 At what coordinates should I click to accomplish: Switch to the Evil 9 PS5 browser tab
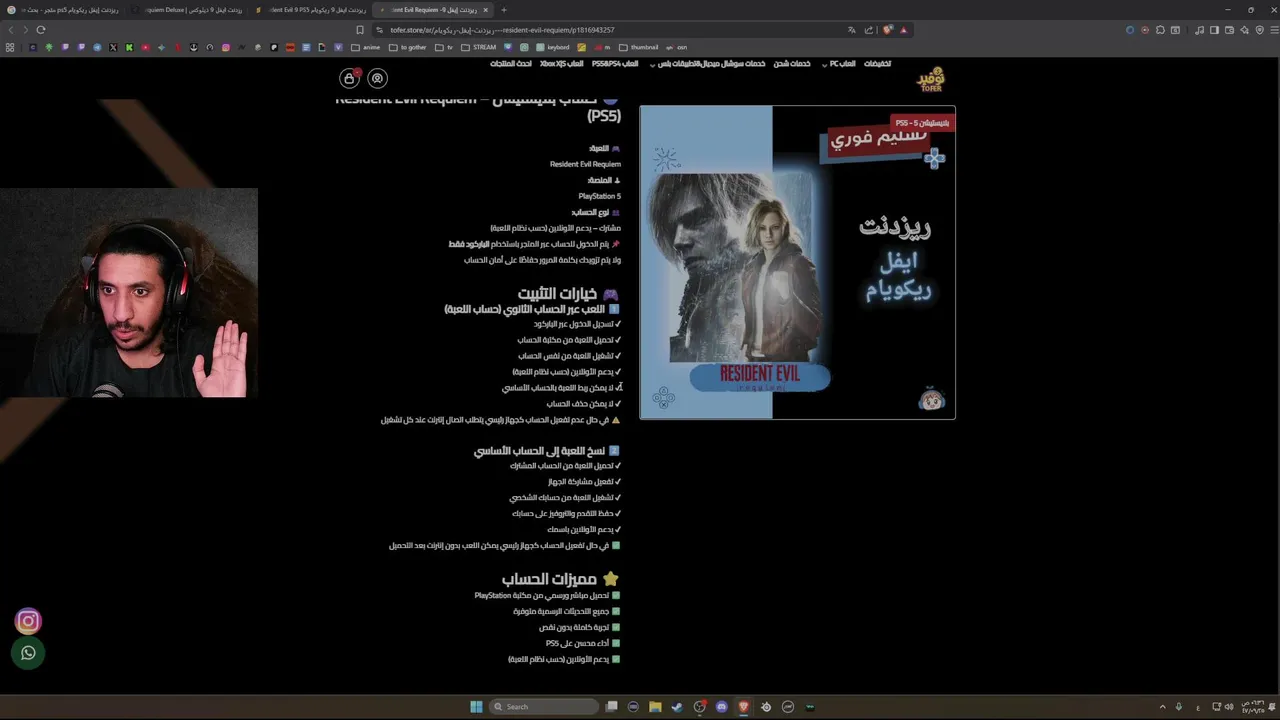click(x=310, y=10)
